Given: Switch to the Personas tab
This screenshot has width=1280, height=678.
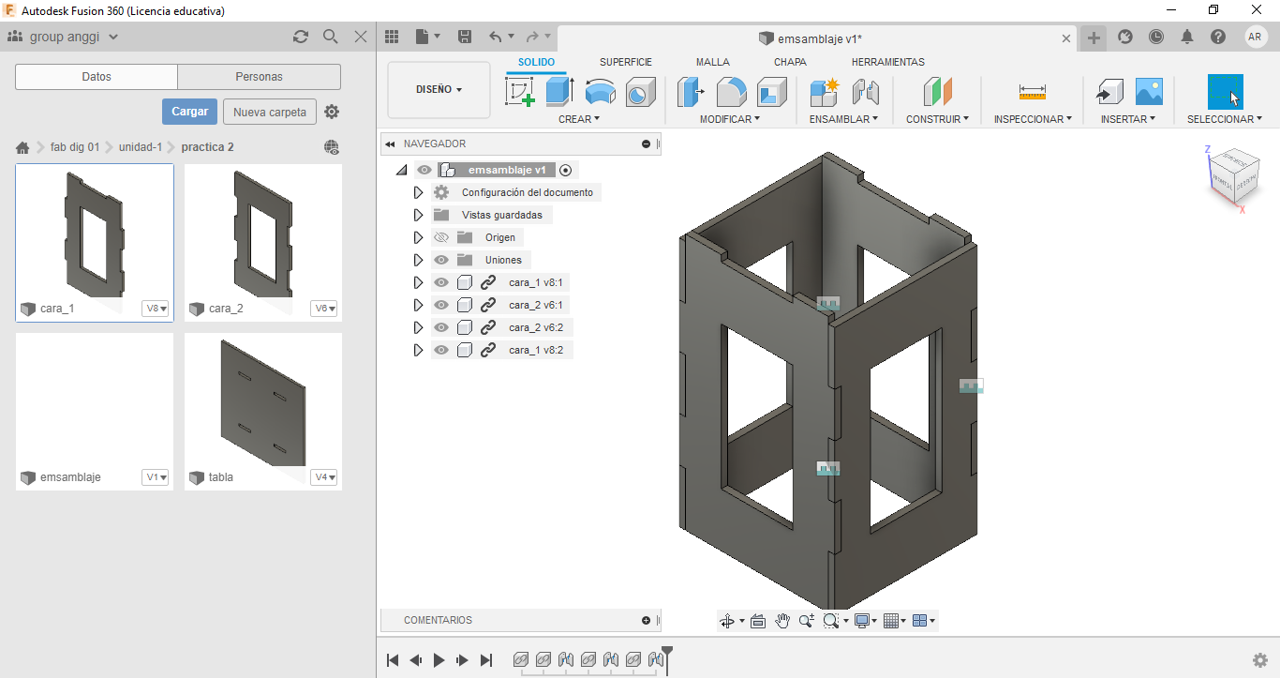Looking at the screenshot, I should [259, 77].
